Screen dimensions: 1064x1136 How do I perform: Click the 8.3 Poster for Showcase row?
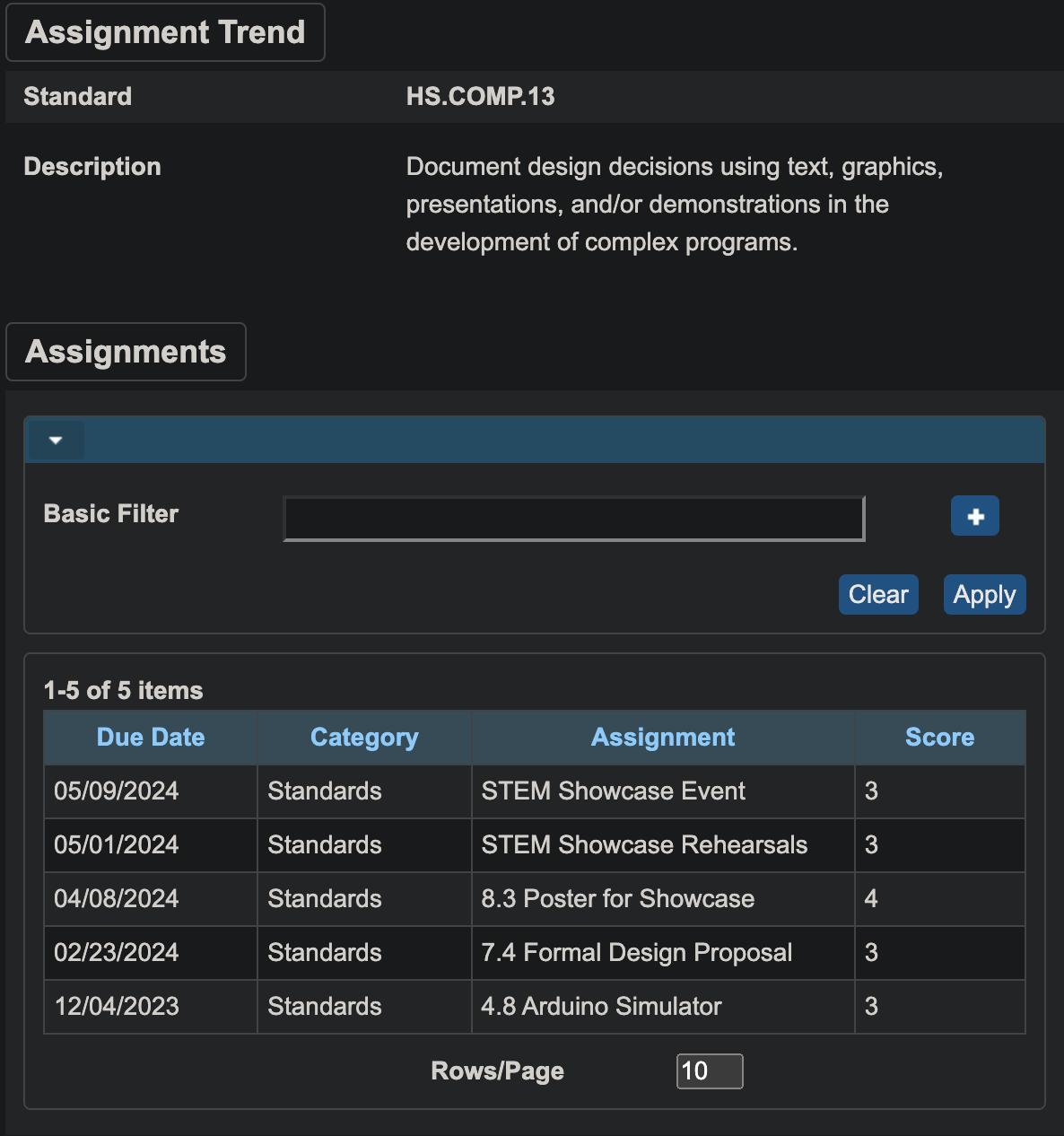pos(617,899)
